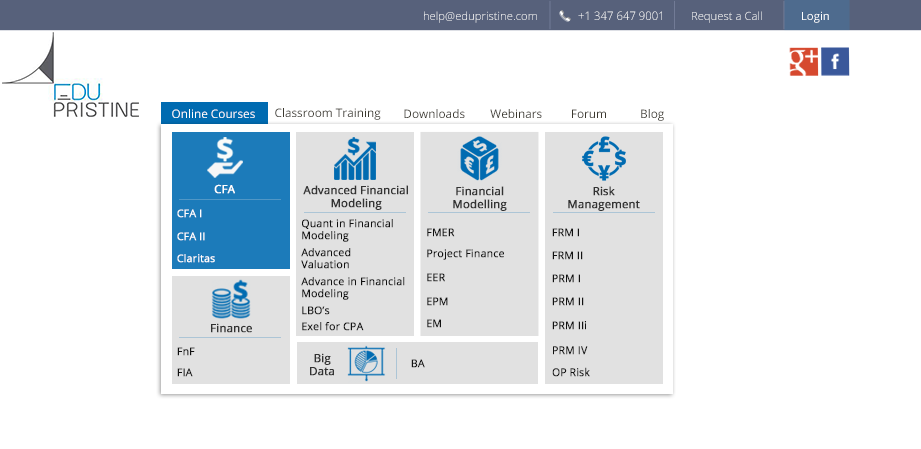Select the EPM course

coord(437,301)
